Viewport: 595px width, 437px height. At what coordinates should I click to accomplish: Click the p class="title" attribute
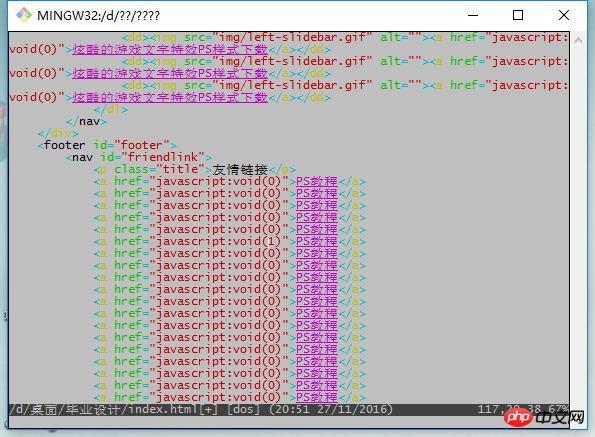tap(156, 169)
